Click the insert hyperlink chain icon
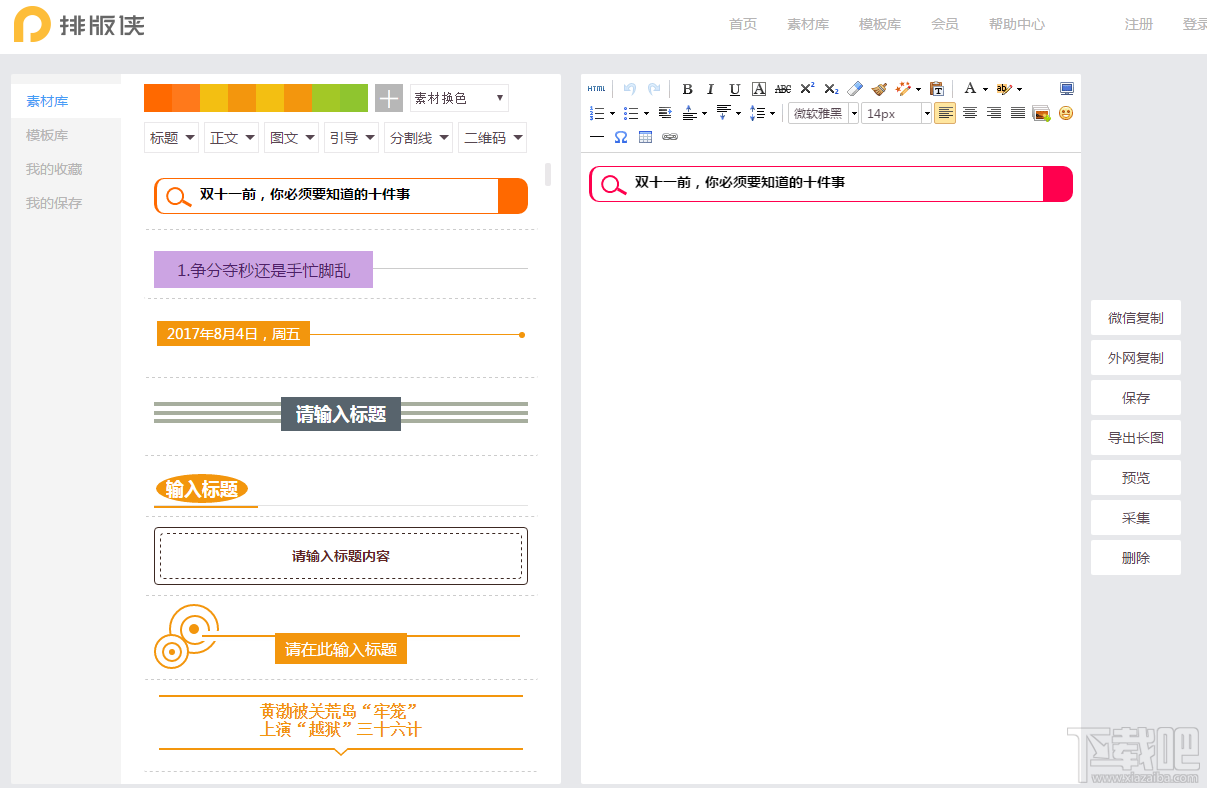The width and height of the screenshot is (1207, 788). pyautogui.click(x=670, y=137)
